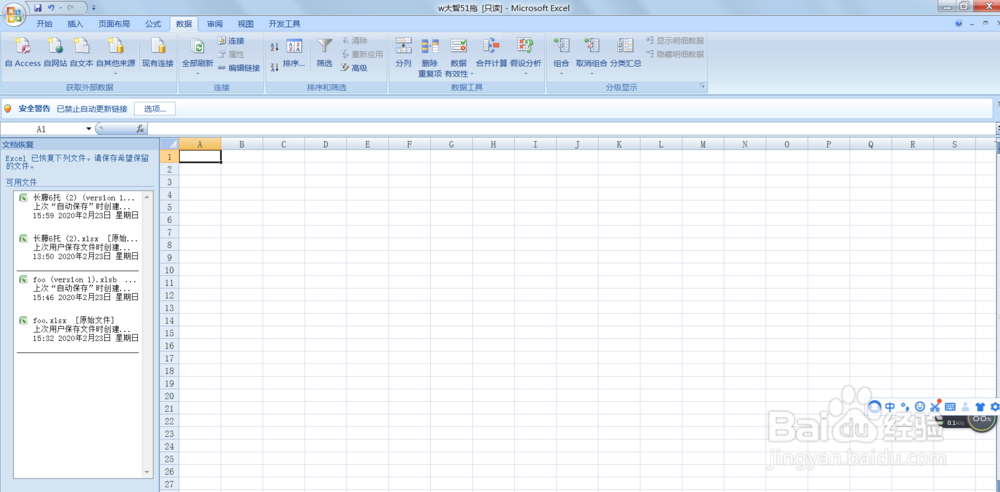The height and width of the screenshot is (492, 1000).
Task: Expand the 取消组合 dropdown arrow
Action: click(592, 73)
